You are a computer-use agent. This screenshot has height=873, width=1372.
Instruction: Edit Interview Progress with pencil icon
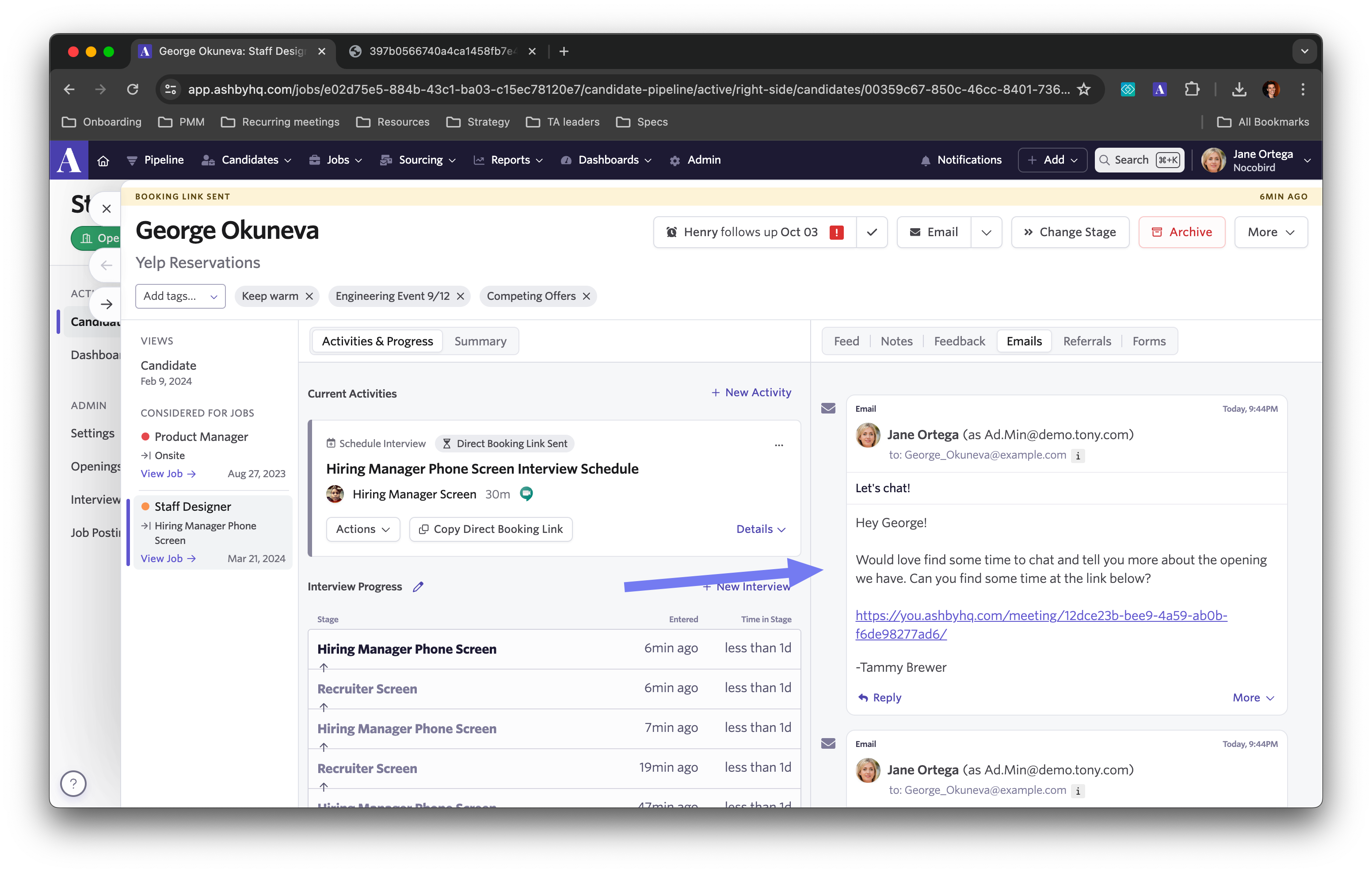(418, 587)
